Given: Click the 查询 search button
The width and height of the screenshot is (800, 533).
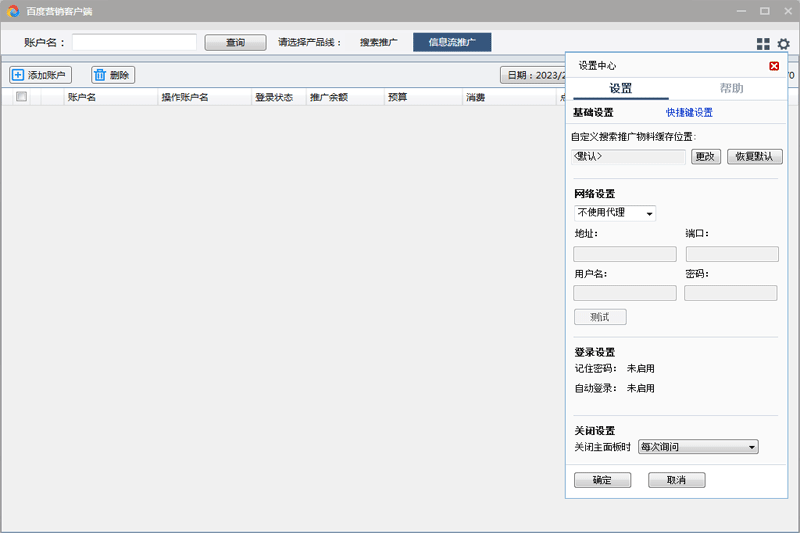Looking at the screenshot, I should pos(235,43).
